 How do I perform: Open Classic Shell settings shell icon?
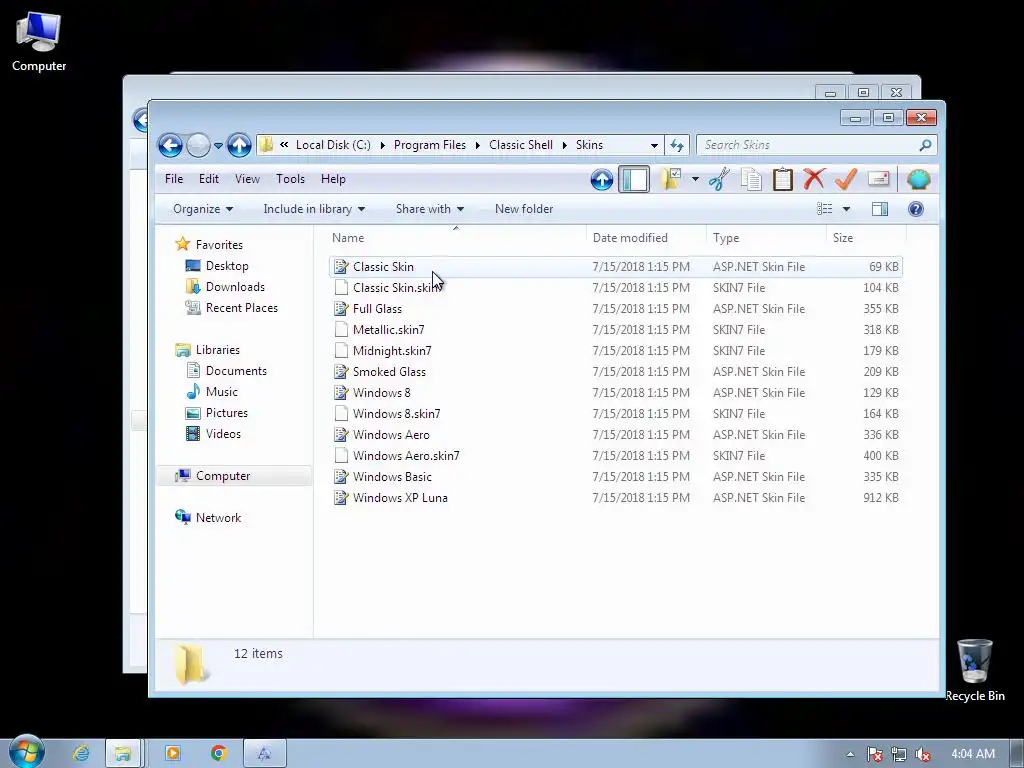[x=918, y=179]
